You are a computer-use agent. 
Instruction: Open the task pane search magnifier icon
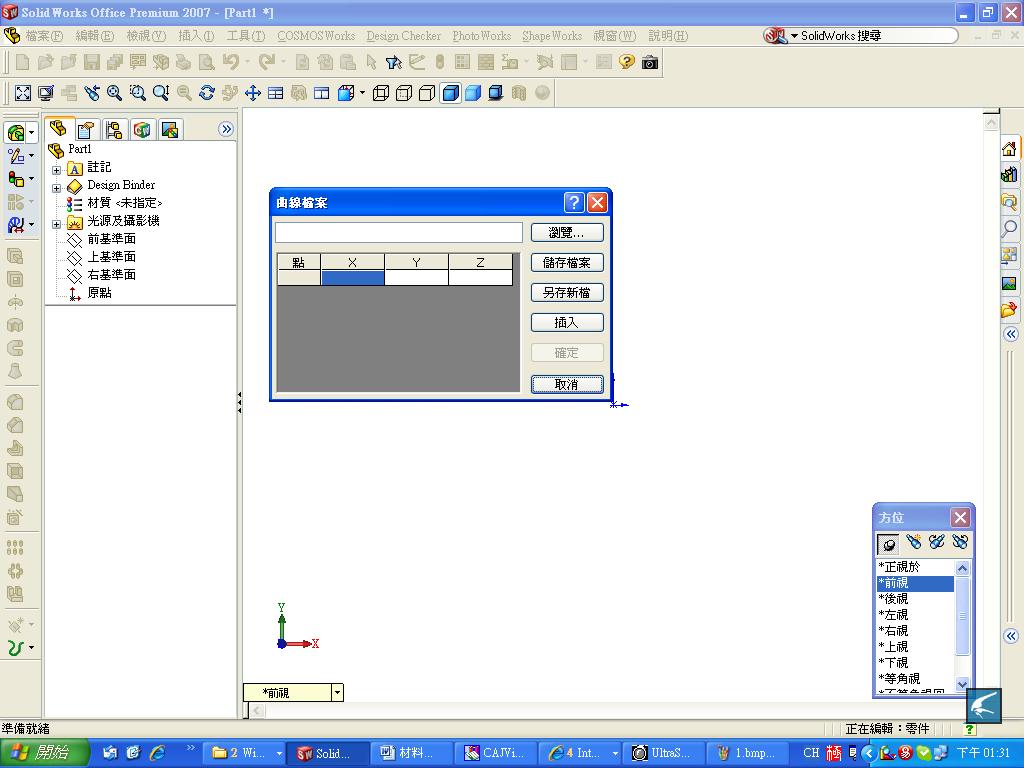click(1010, 228)
